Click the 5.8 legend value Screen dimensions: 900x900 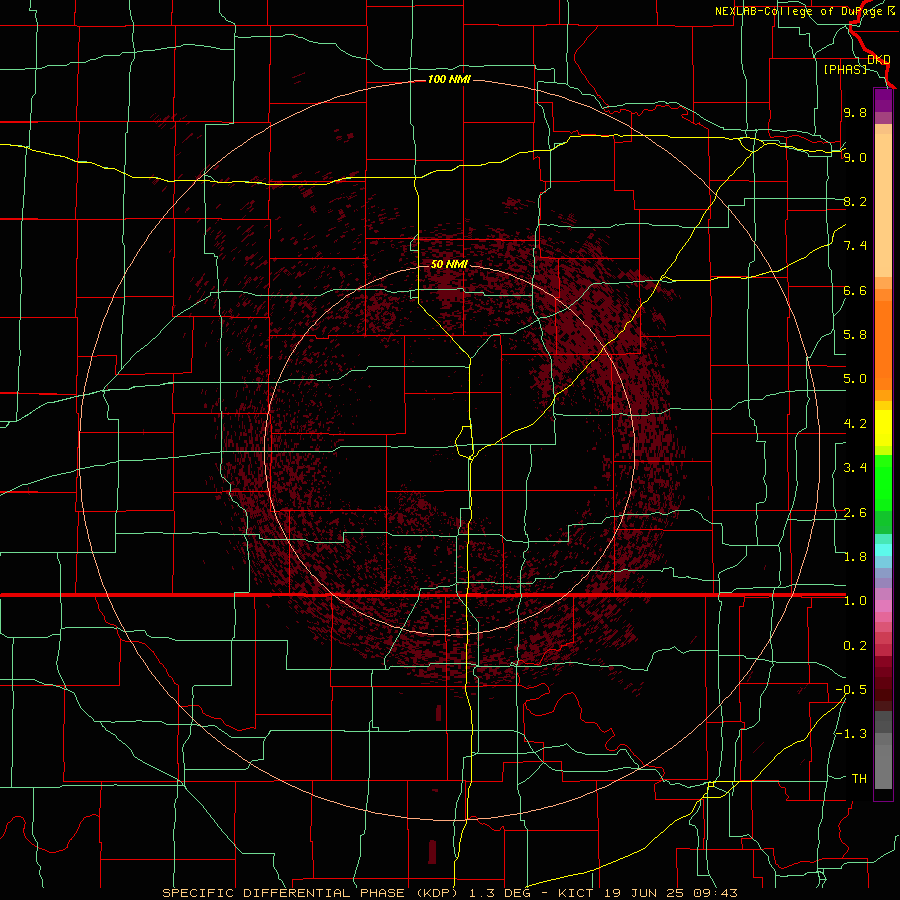[x=855, y=335]
